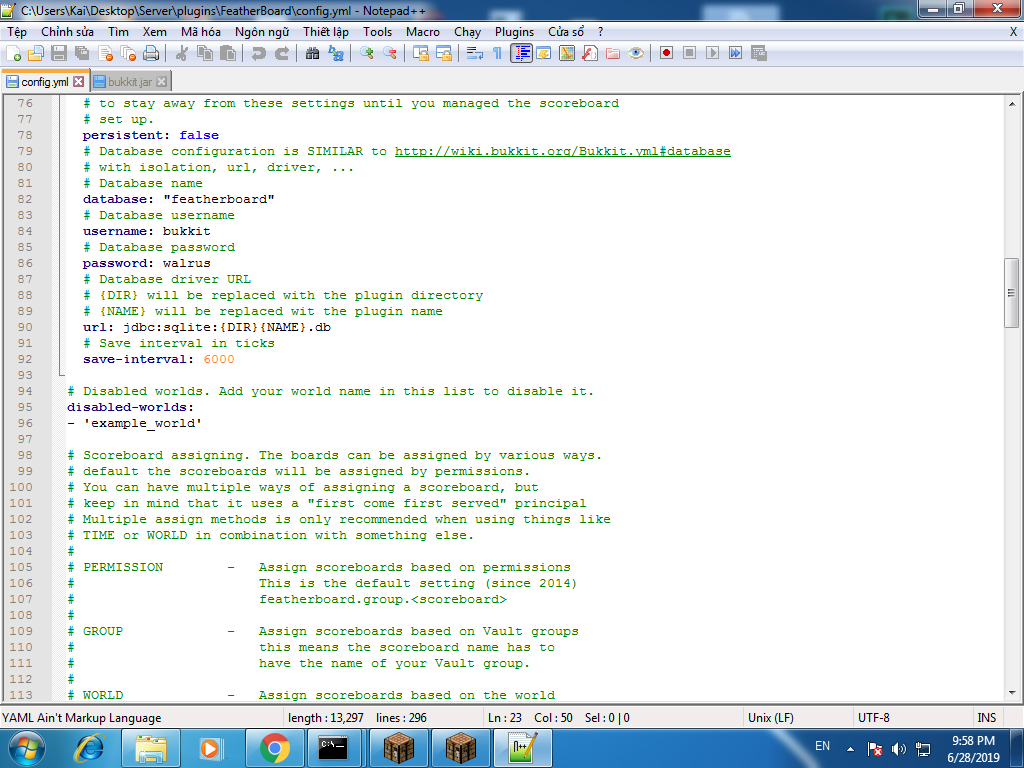Click Run macro multiple times icon
The width and height of the screenshot is (1024, 768).
point(735,54)
